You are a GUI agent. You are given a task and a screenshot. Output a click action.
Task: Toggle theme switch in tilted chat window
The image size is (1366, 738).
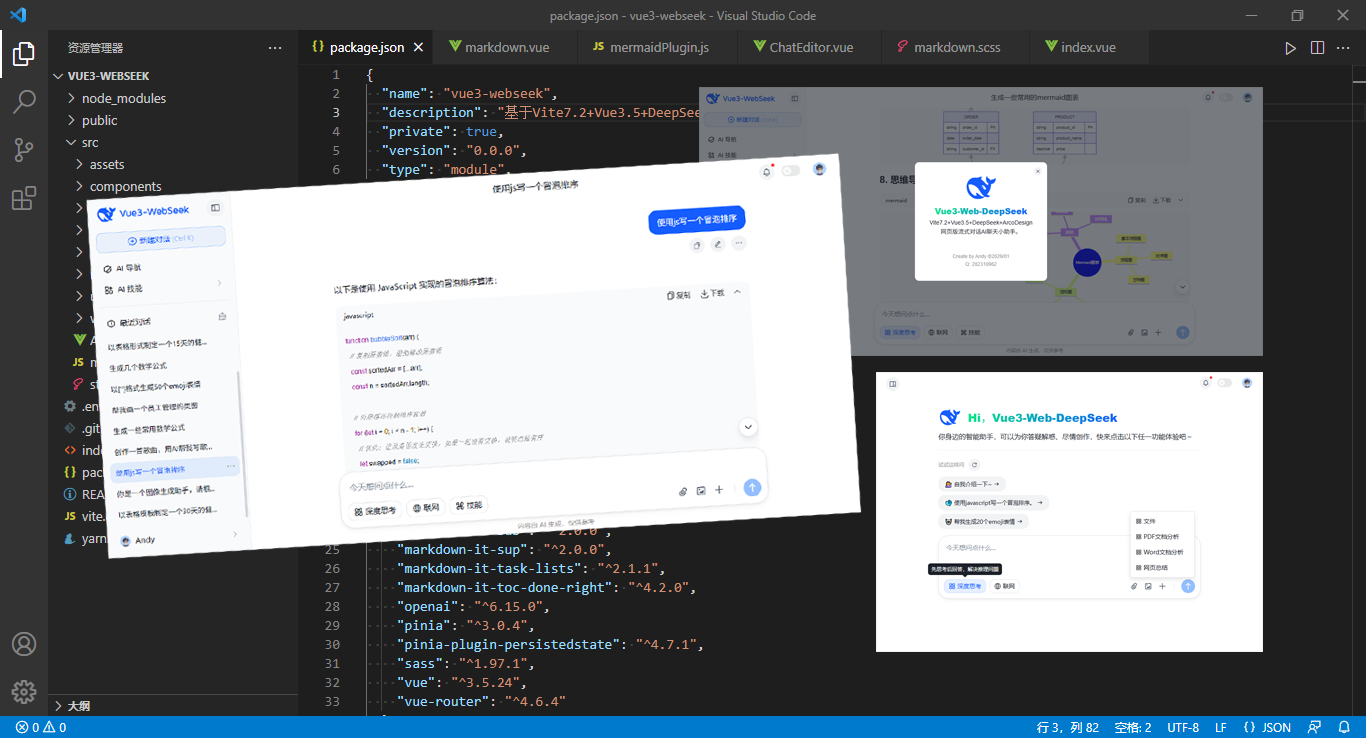coord(791,171)
